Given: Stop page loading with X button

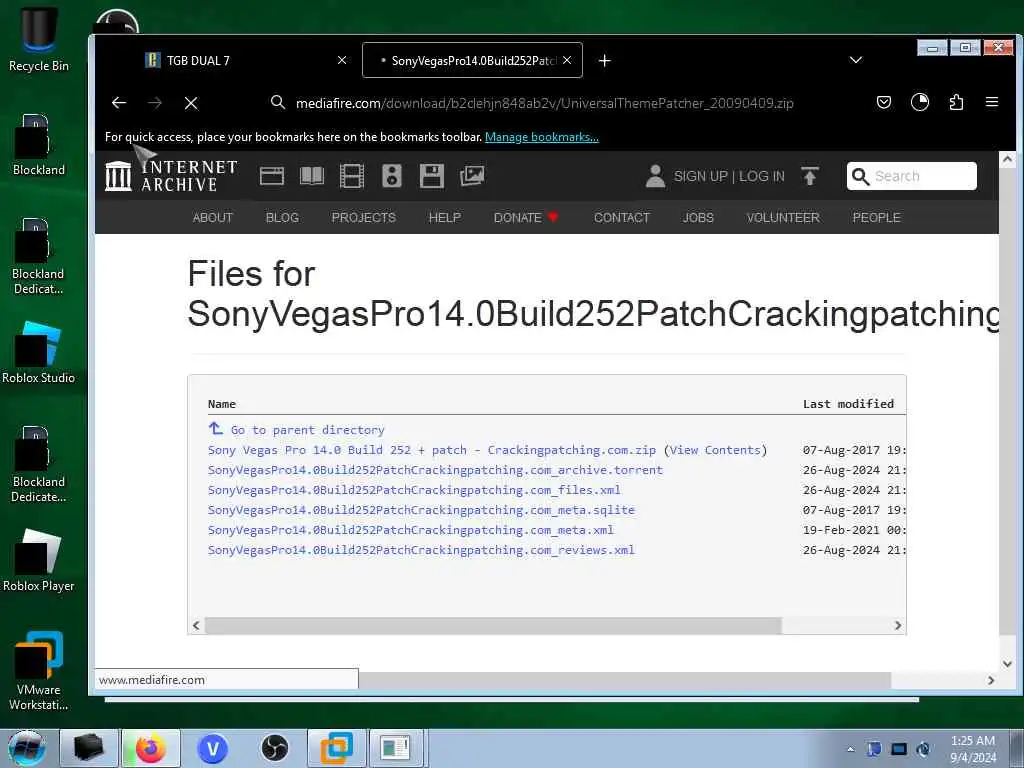Looking at the screenshot, I should 191,103.
